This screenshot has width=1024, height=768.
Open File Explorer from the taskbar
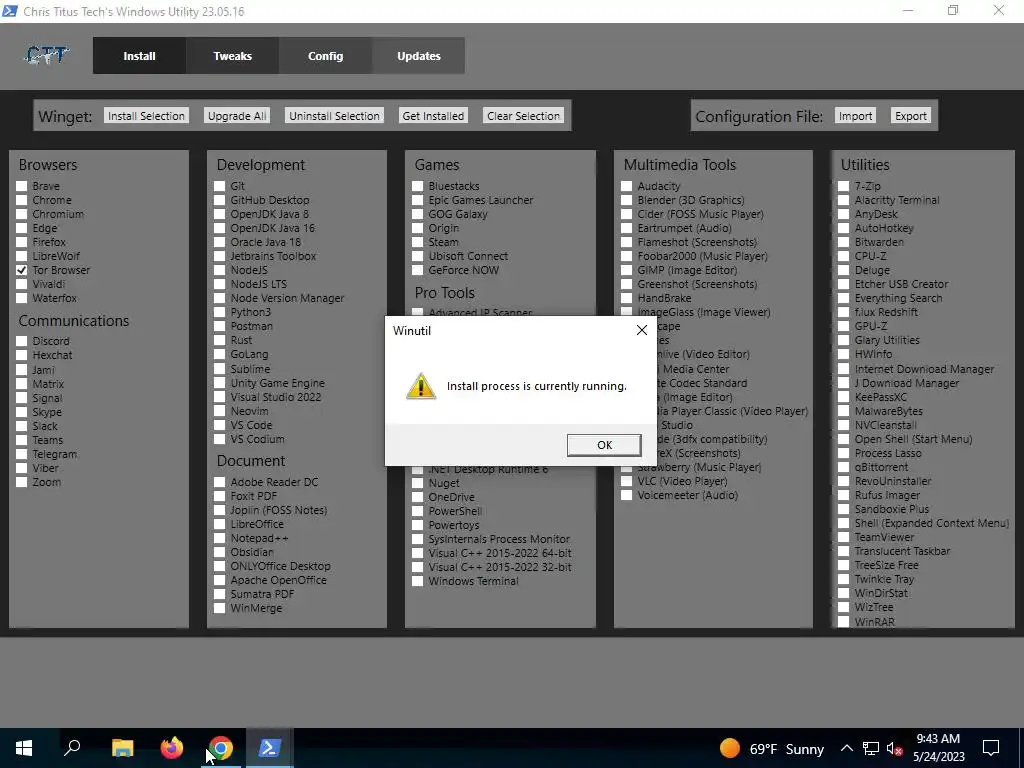click(122, 748)
